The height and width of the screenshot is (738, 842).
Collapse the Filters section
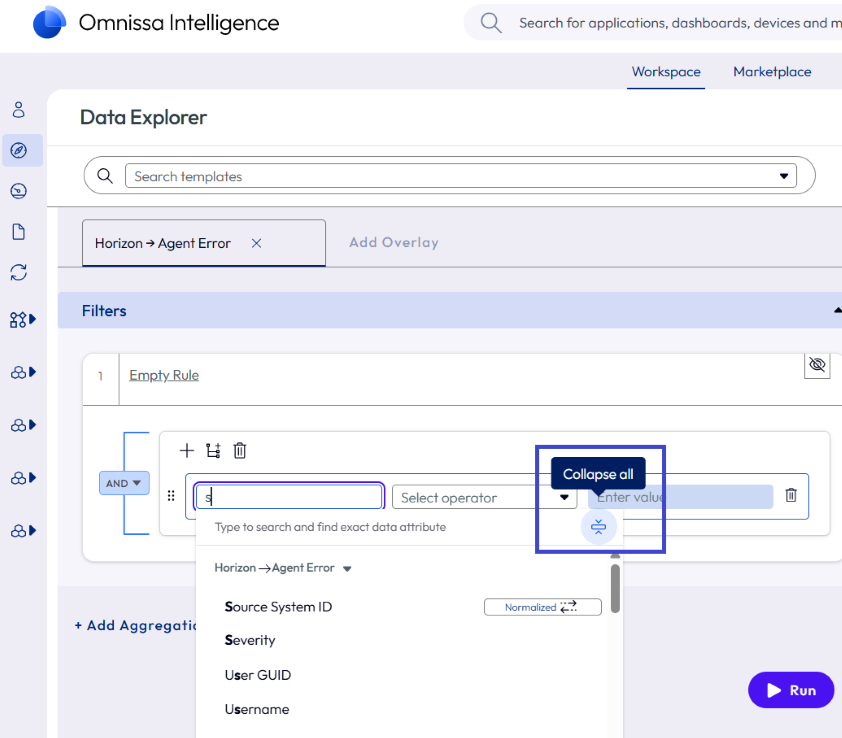tap(837, 310)
